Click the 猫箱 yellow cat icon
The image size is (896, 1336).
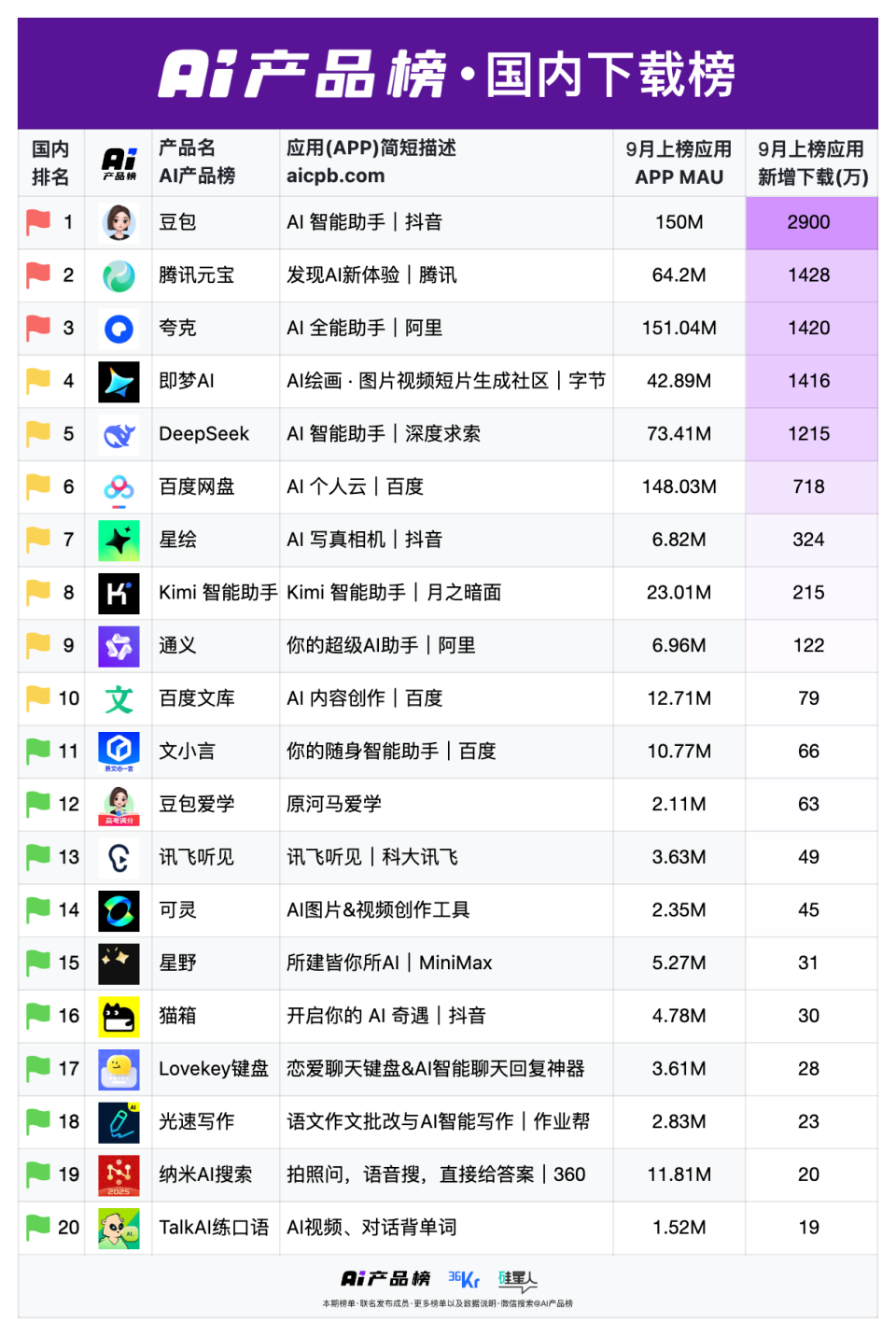pyautogui.click(x=119, y=1017)
